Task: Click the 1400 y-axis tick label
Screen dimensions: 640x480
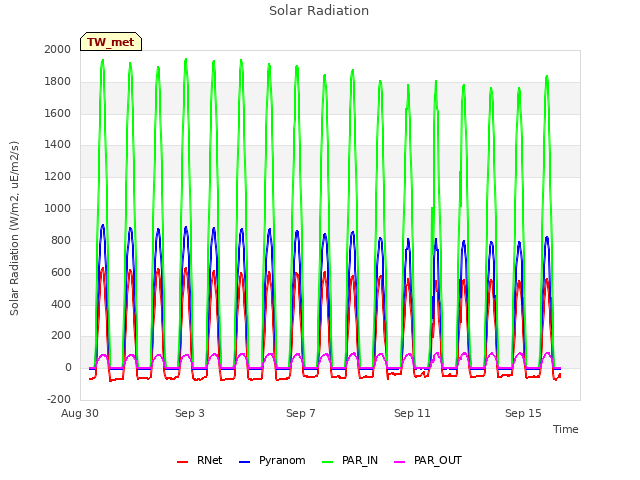Action: 58,144
